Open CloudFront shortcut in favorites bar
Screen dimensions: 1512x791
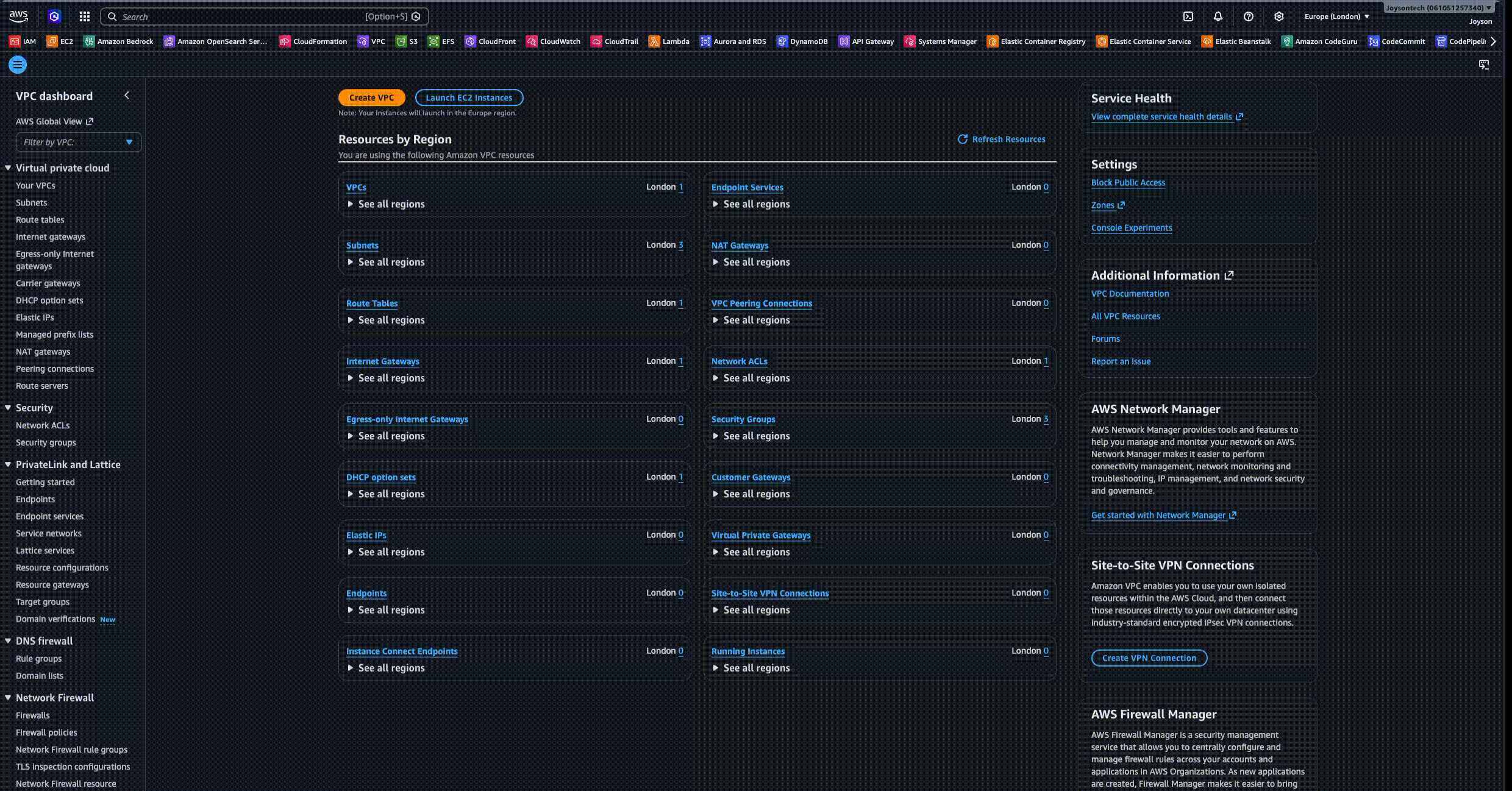pyautogui.click(x=490, y=41)
